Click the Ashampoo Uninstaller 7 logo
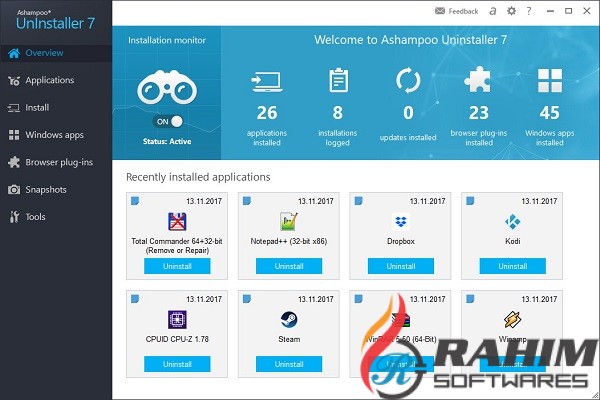600x400 pixels. pyautogui.click(x=55, y=20)
